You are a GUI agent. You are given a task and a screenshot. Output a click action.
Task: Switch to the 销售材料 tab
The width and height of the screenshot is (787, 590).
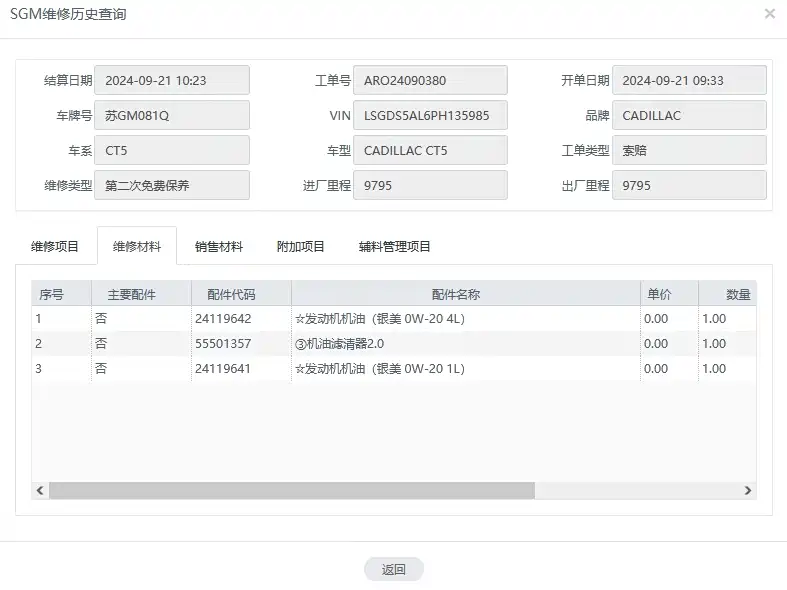[x=219, y=246]
